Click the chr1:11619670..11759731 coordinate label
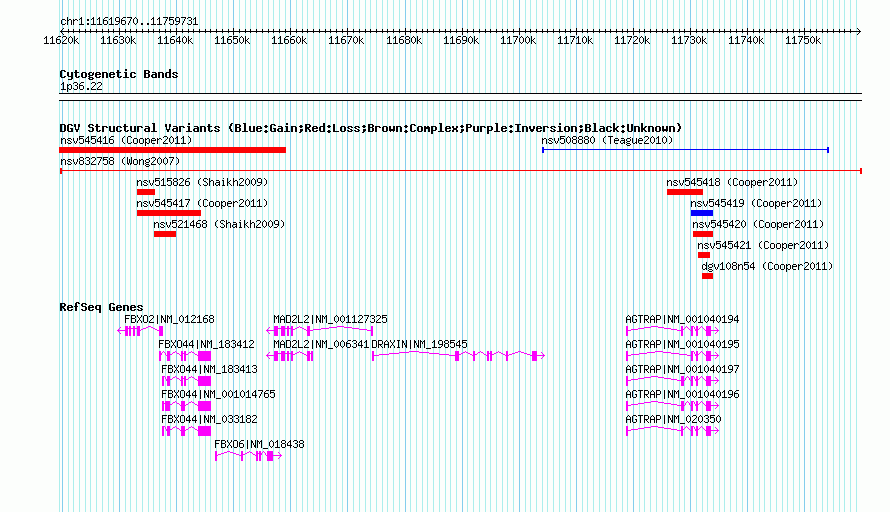The image size is (890, 512). 129,22
